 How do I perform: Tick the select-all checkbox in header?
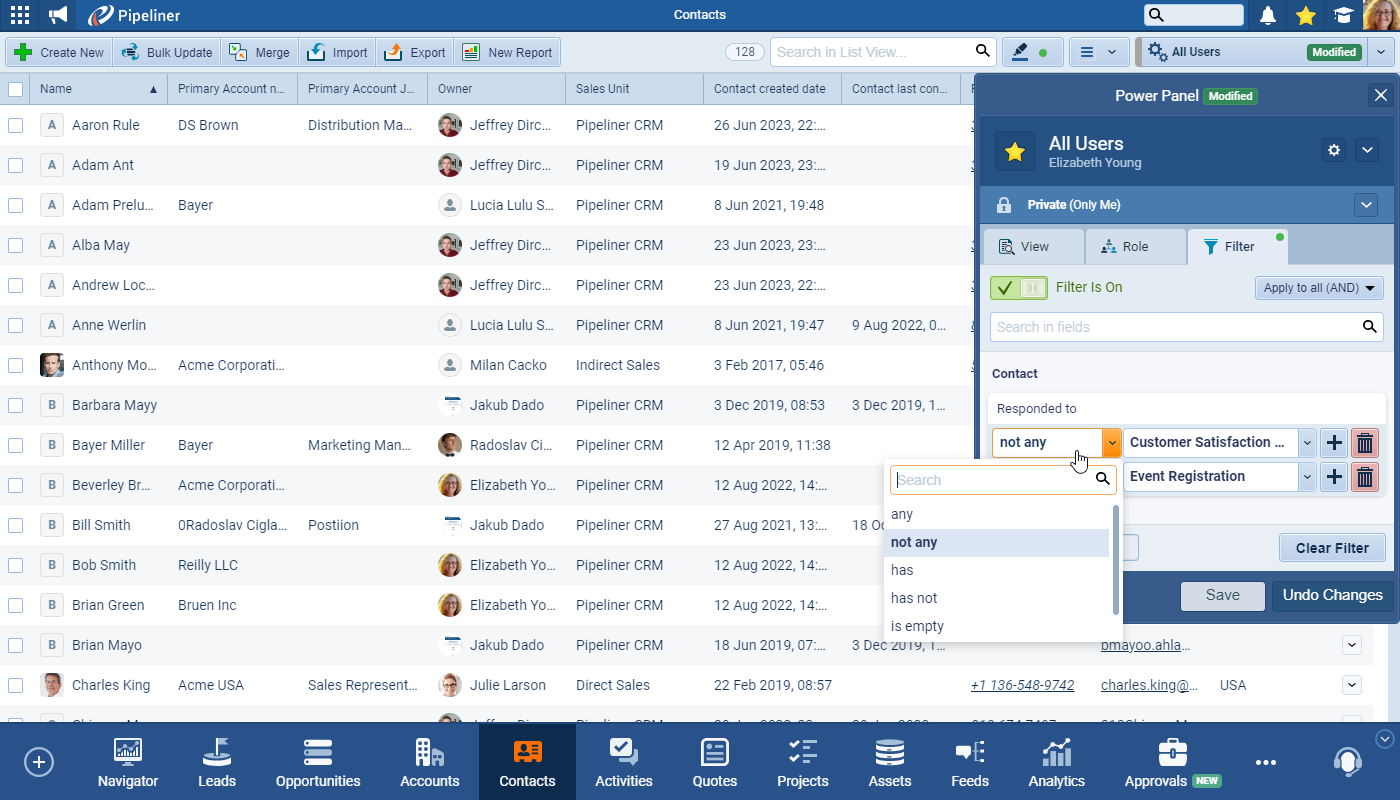pos(16,89)
